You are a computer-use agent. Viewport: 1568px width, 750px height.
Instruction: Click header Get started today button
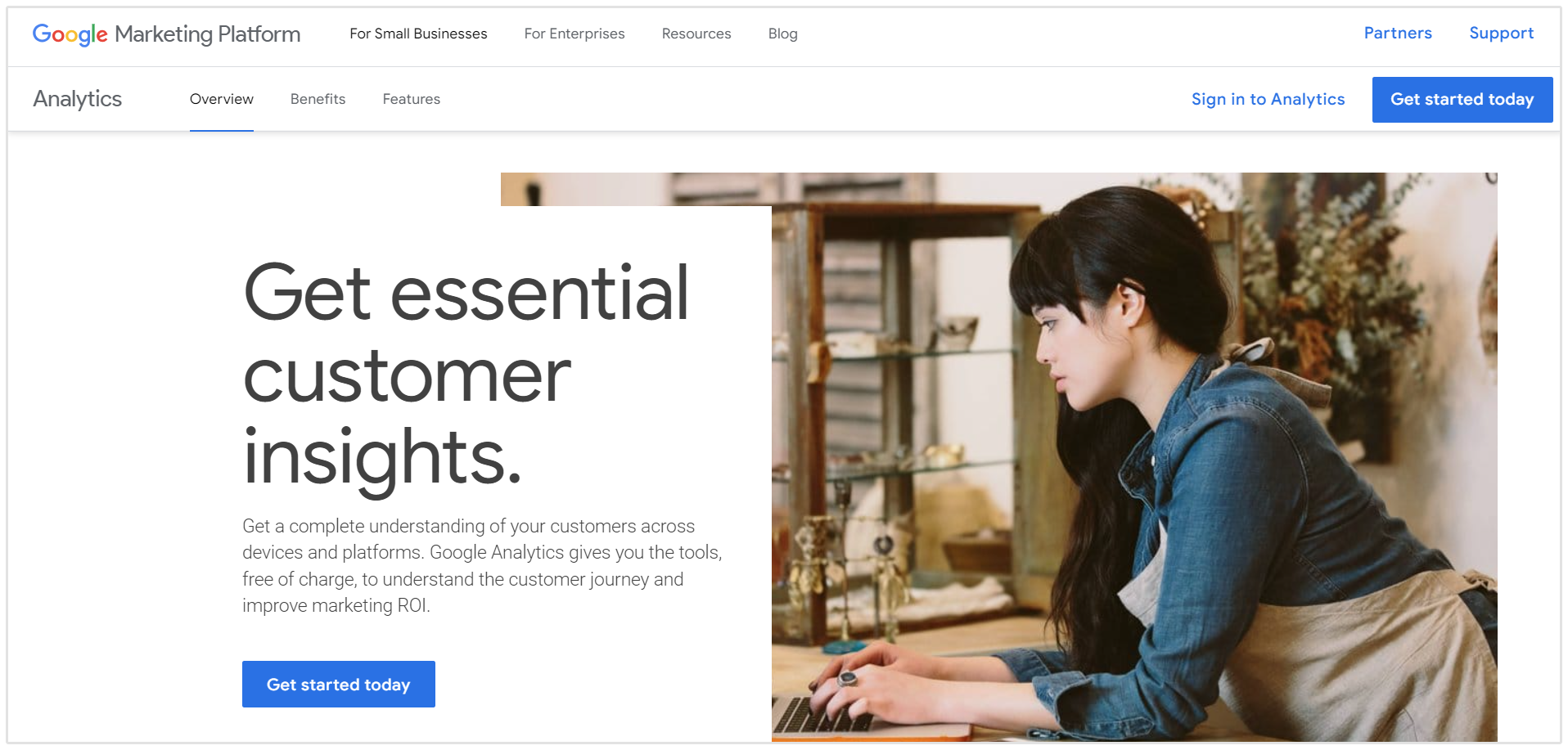tap(1462, 99)
